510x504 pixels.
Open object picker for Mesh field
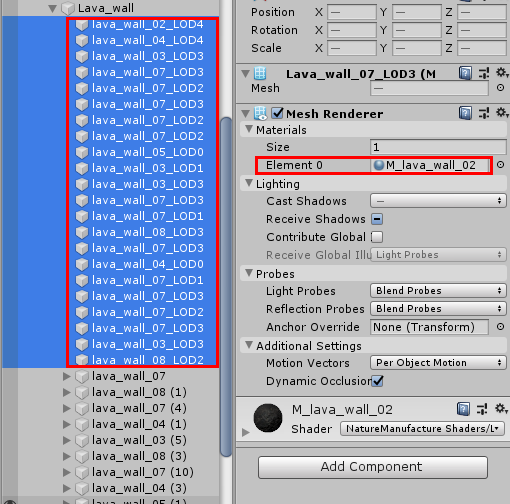tap(500, 88)
